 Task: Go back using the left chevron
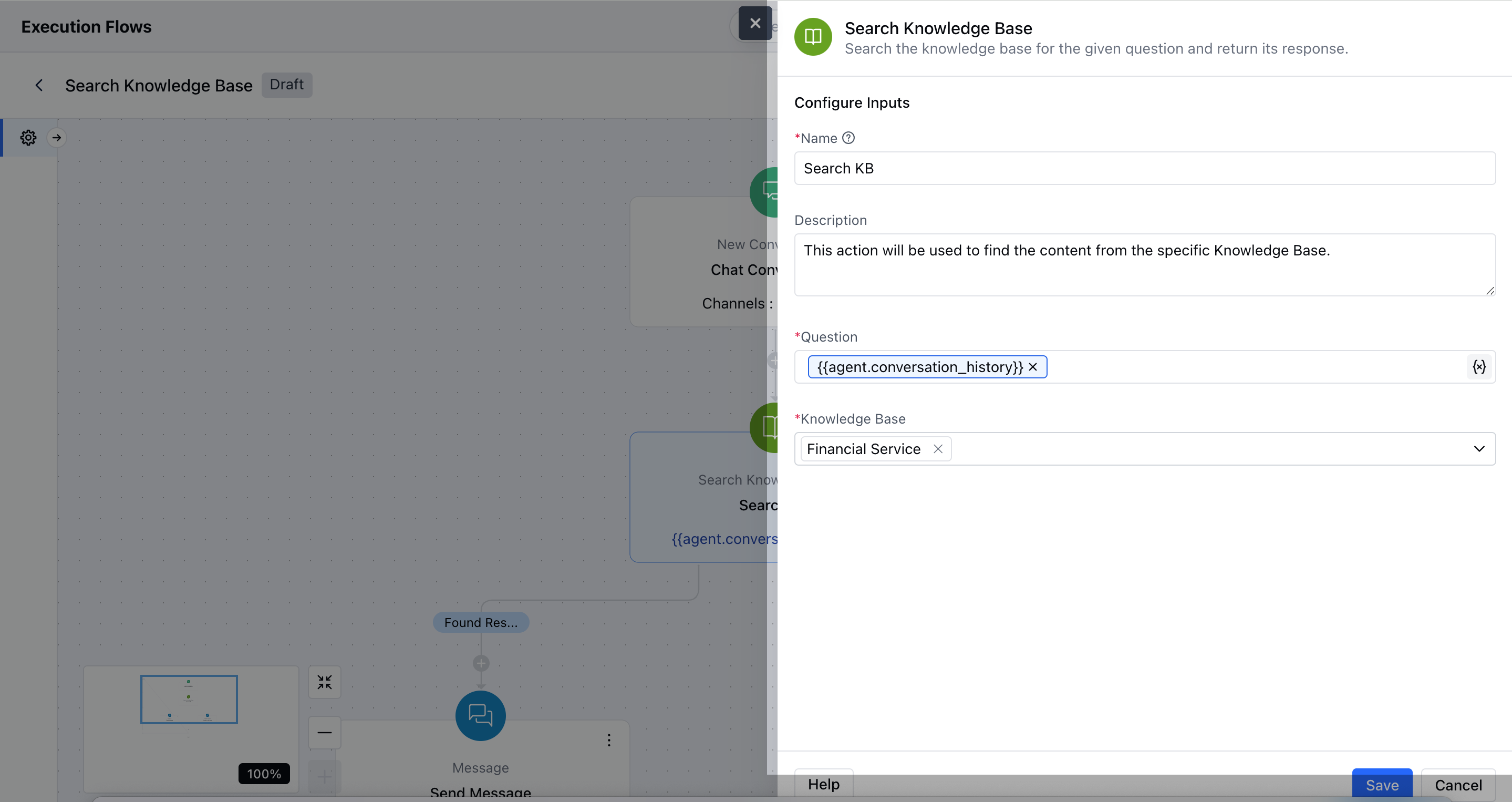pyautogui.click(x=39, y=86)
